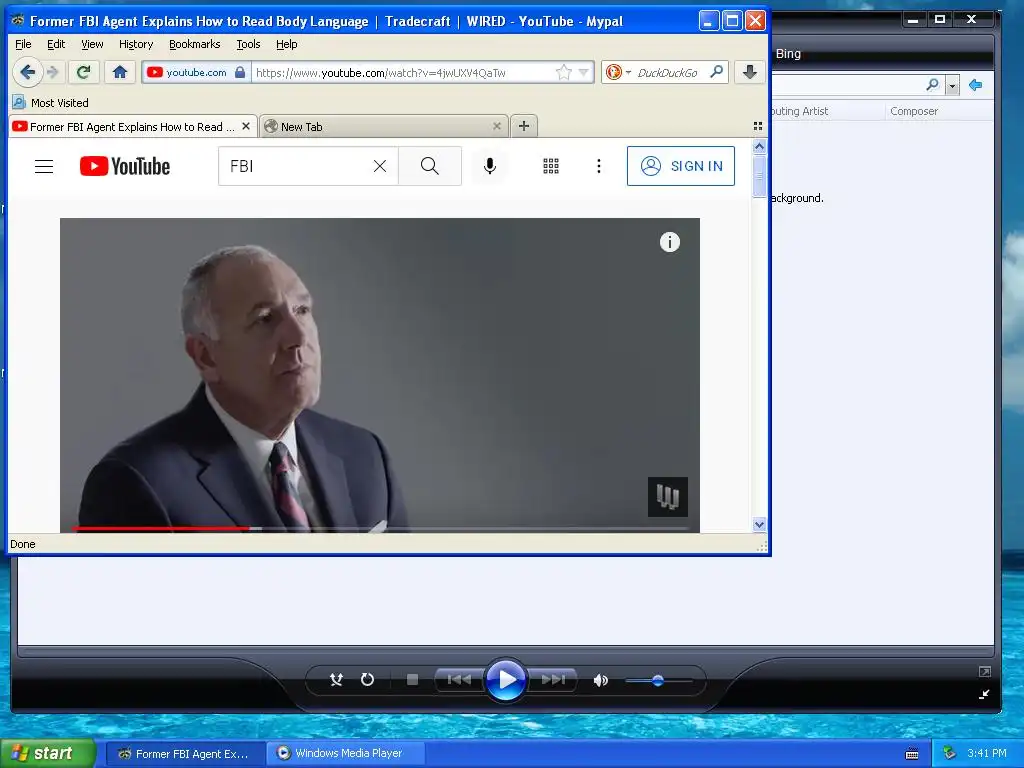Switch to the New Tab tab
The height and width of the screenshot is (768, 1024).
pyautogui.click(x=383, y=127)
